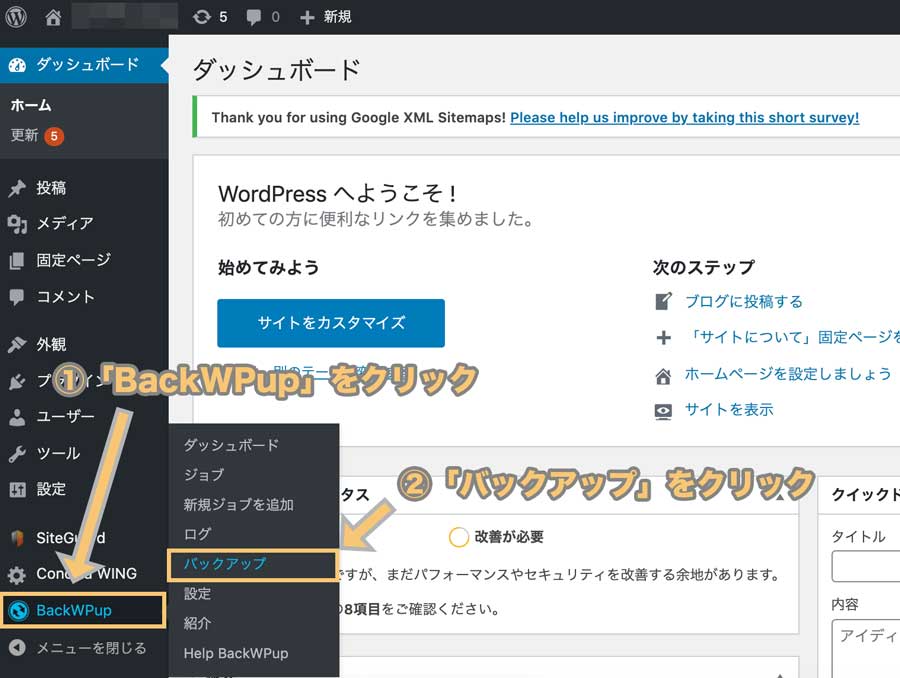Screen dimensions: 900x678
Task: Open the 投稿 menu
Action: coord(51,188)
